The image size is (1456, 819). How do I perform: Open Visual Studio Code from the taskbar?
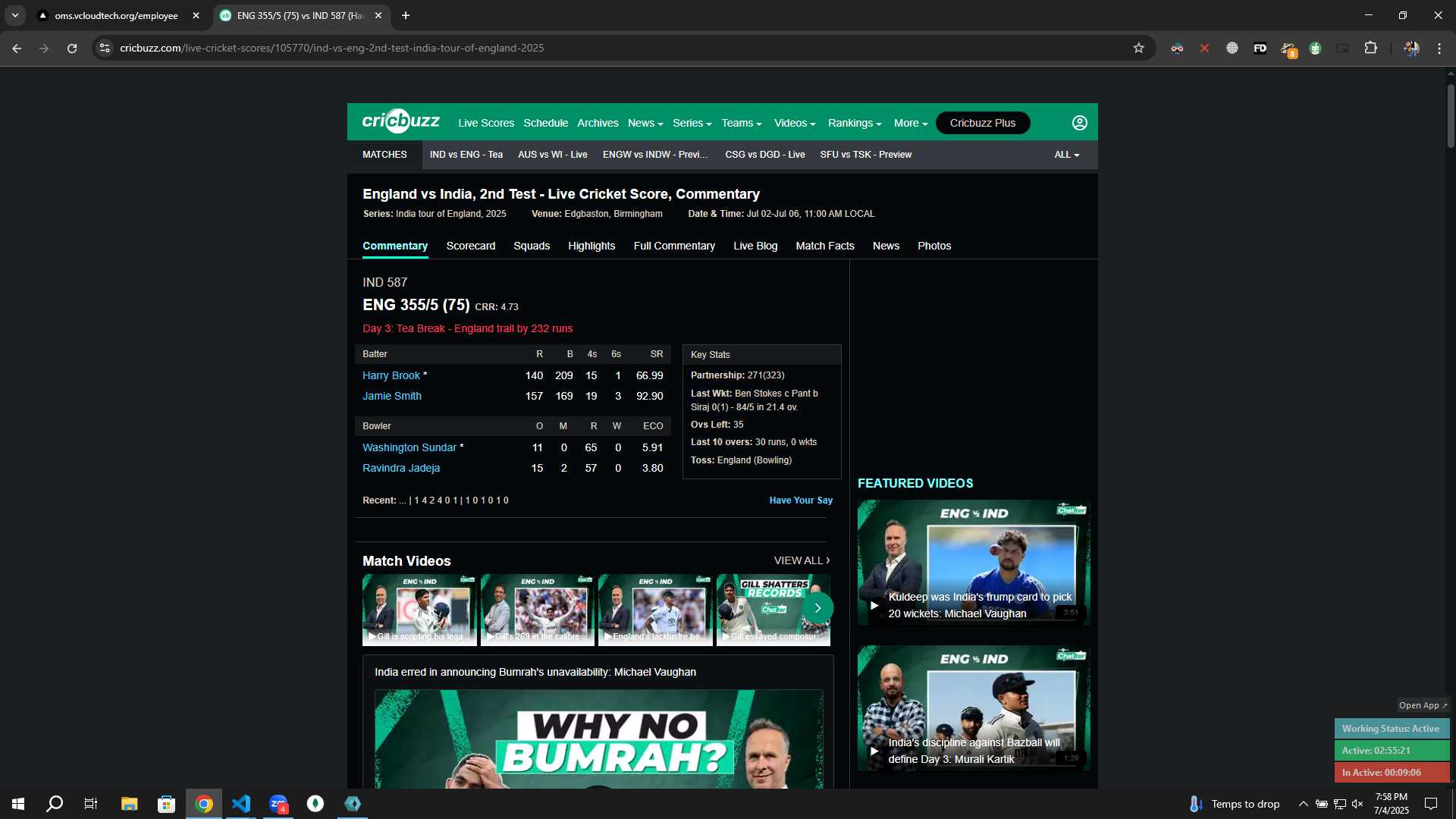tap(241, 804)
